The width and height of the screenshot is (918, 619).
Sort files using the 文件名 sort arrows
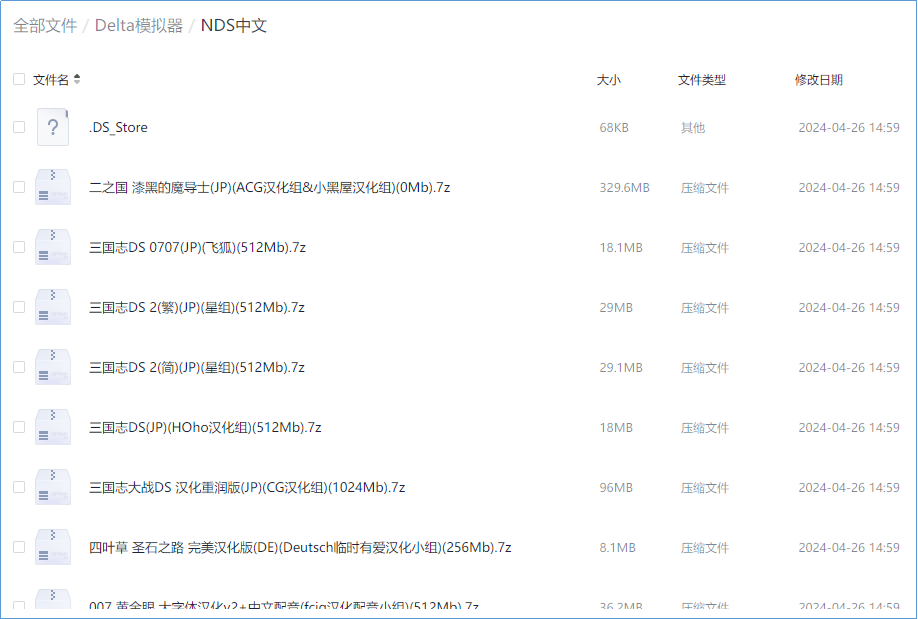[77, 79]
